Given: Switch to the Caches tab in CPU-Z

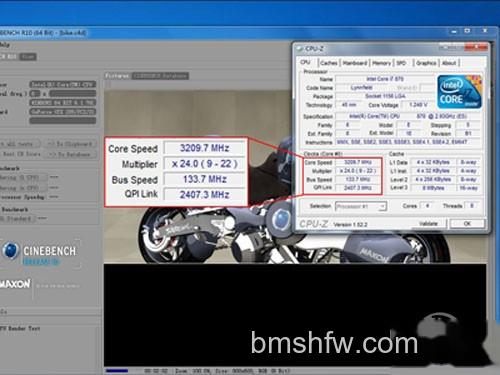Looking at the screenshot, I should click(329, 63).
